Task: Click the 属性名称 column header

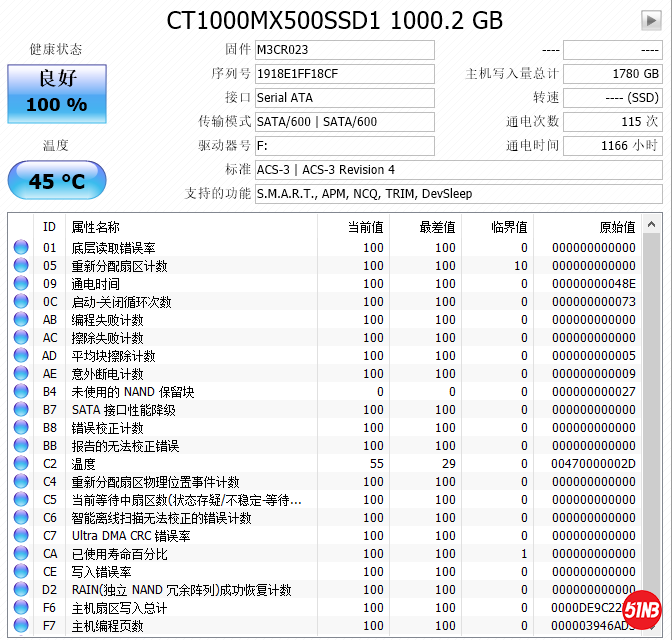Action: click(x=95, y=227)
